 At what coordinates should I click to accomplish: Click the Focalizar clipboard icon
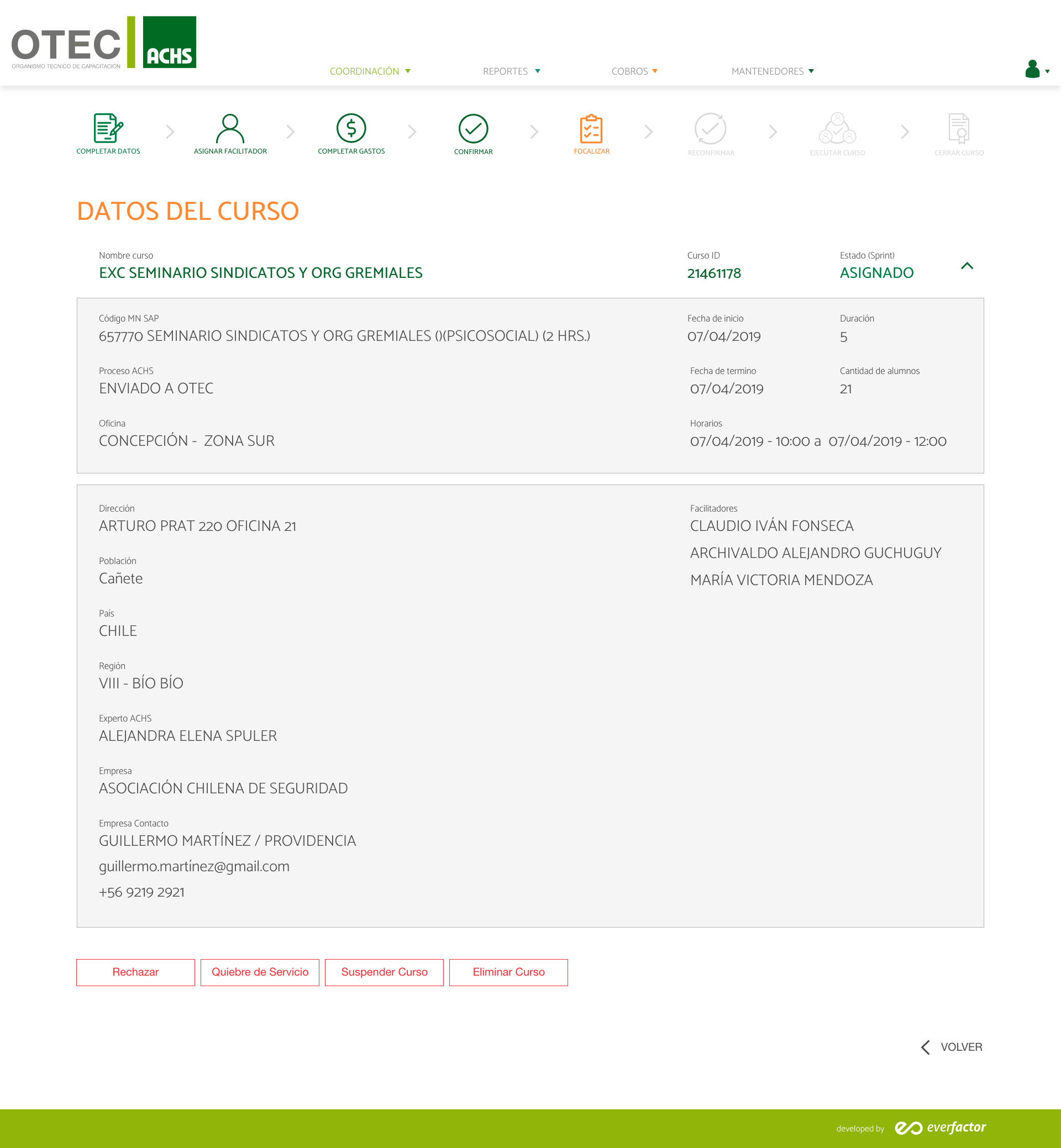click(x=591, y=128)
